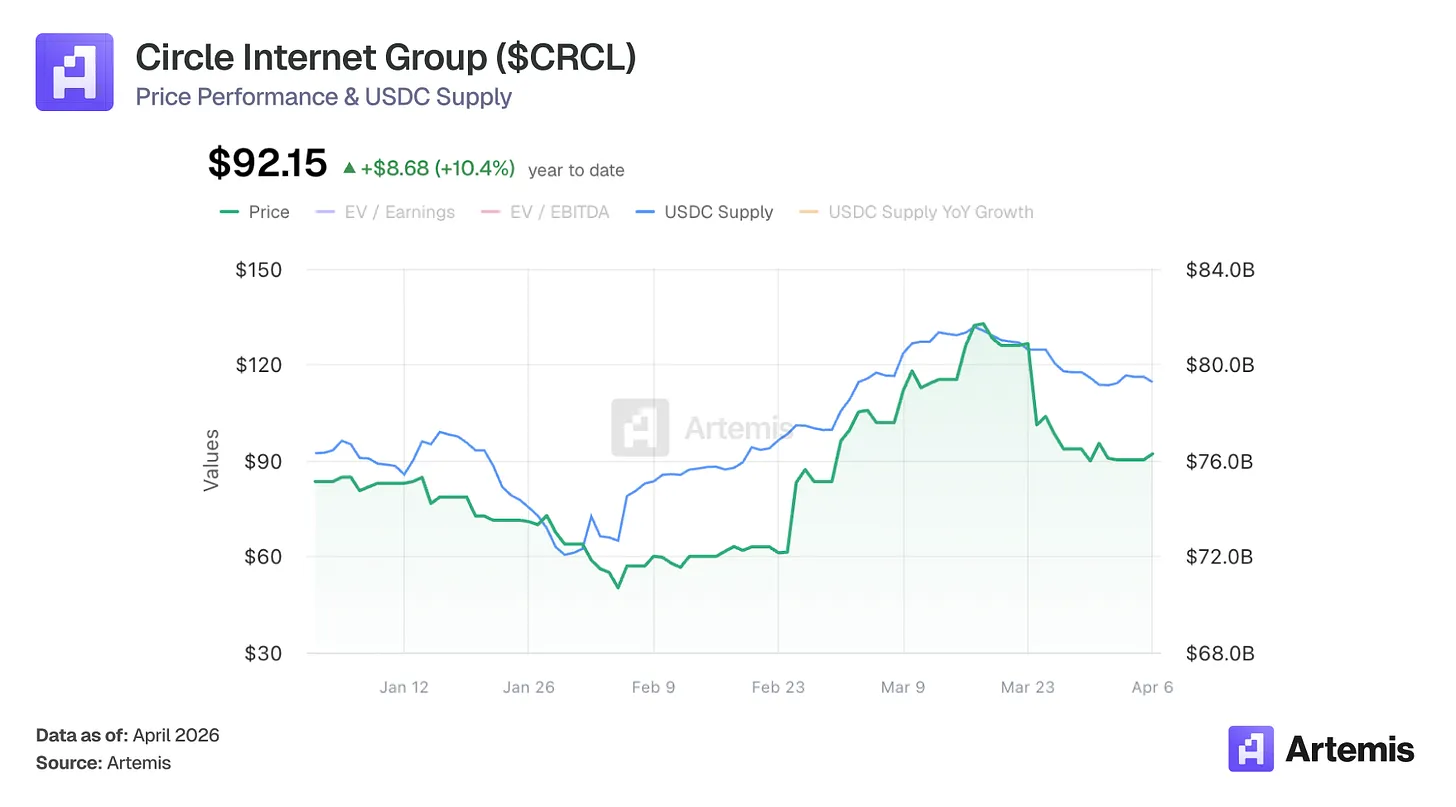Click the 'Source: Artemis' footer text
Image resolution: width=1456 pixels, height=807 pixels.
[x=103, y=763]
